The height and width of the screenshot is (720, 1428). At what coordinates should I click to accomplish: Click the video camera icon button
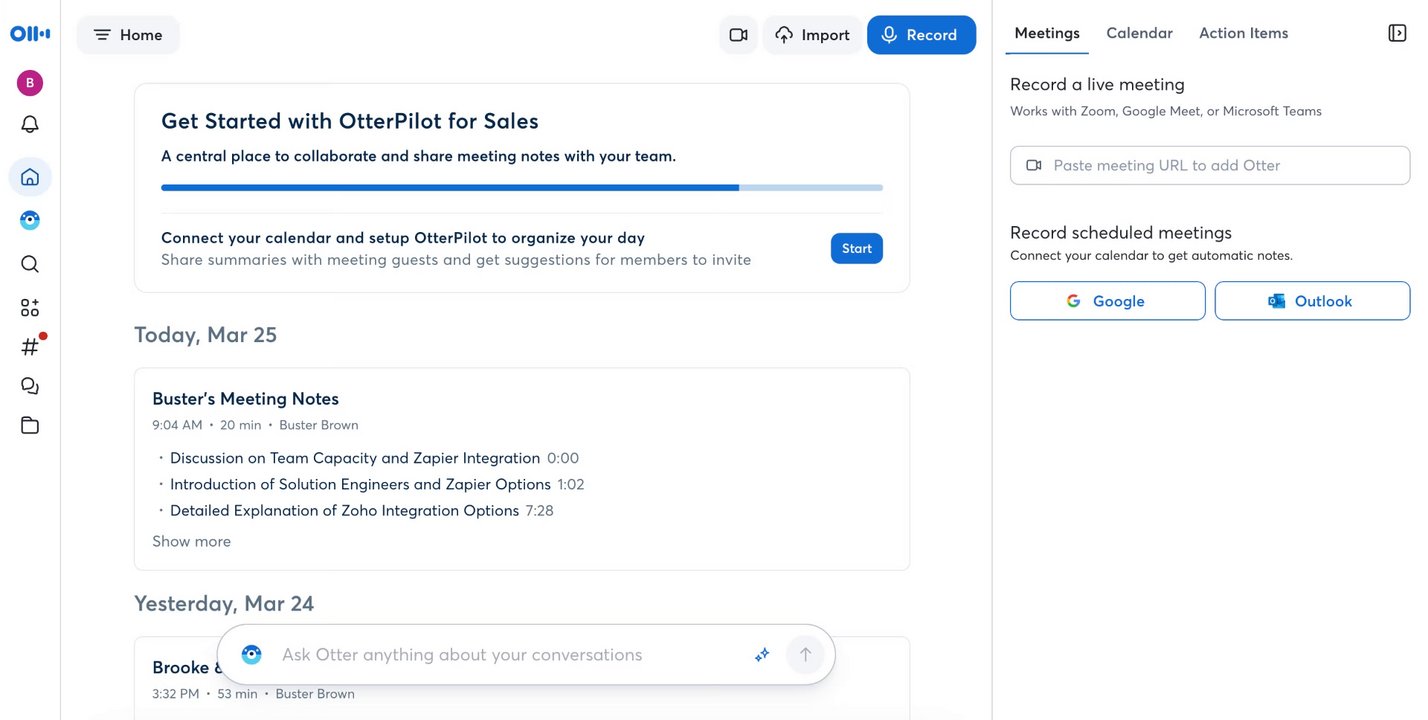click(x=738, y=35)
